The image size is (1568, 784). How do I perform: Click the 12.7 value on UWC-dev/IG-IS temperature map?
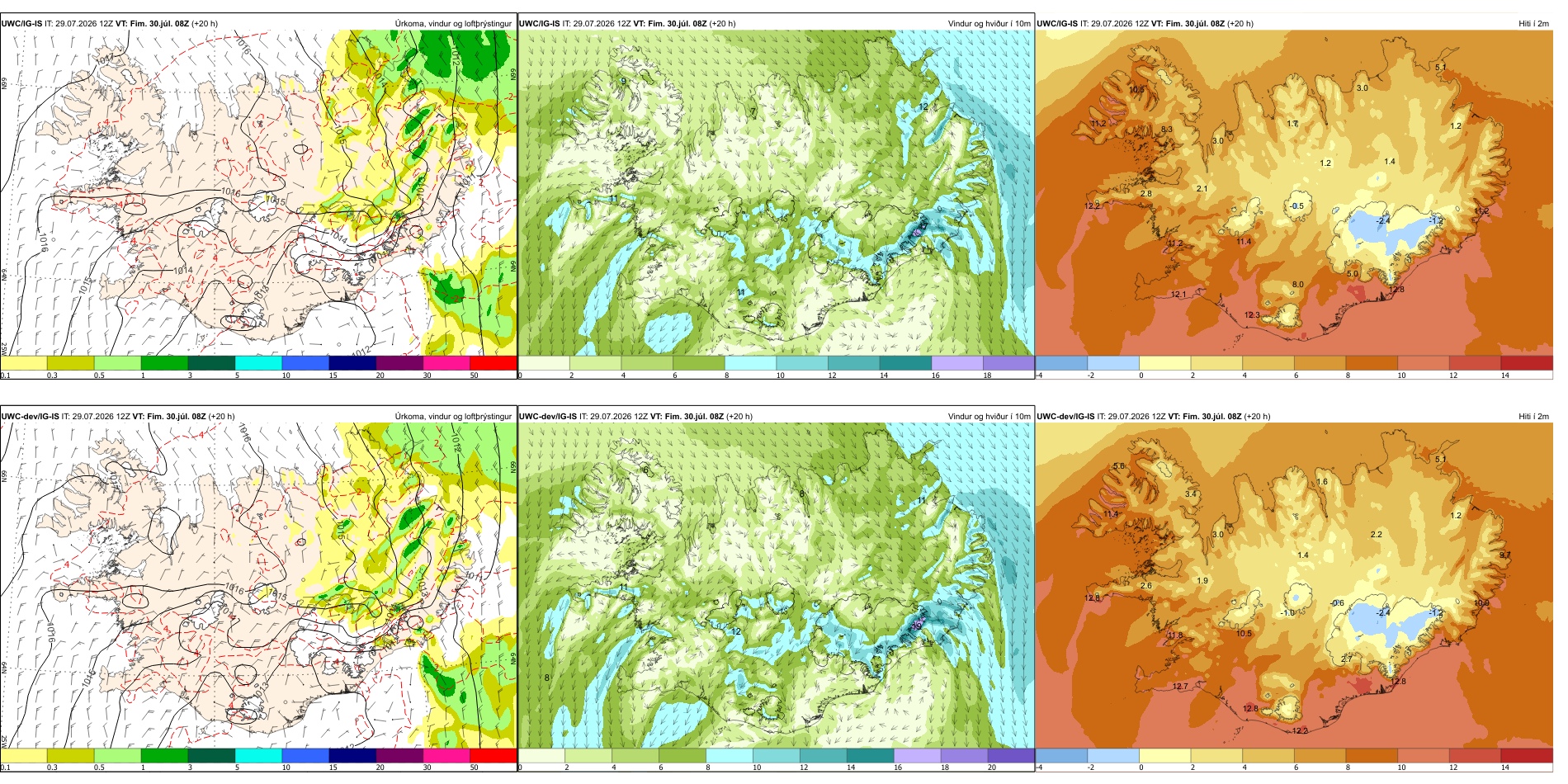pos(1181,687)
